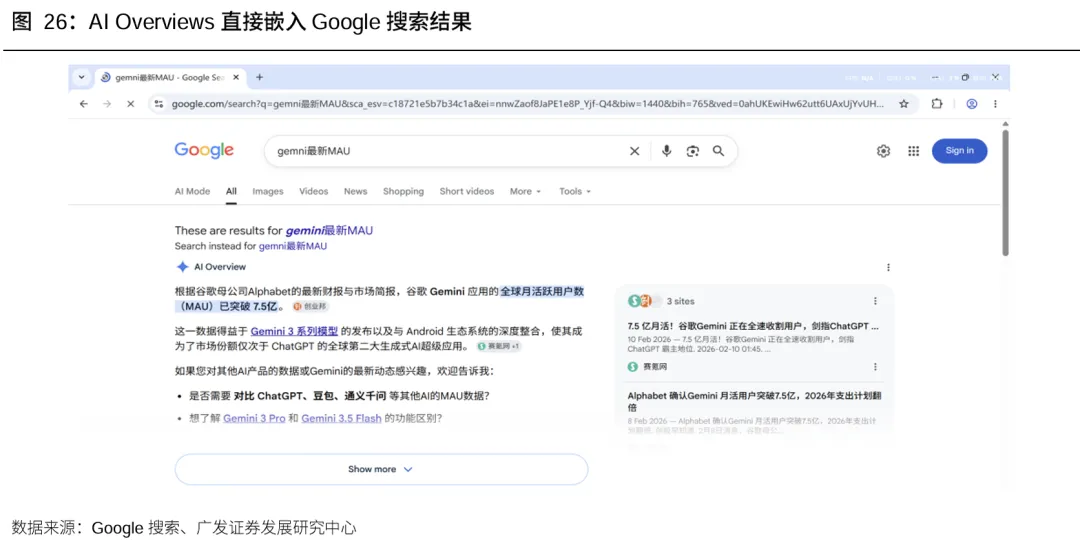Viewport: 1080px width, 547px height.
Task: Open the Gemini 3 系列模型 link
Action: click(294, 331)
